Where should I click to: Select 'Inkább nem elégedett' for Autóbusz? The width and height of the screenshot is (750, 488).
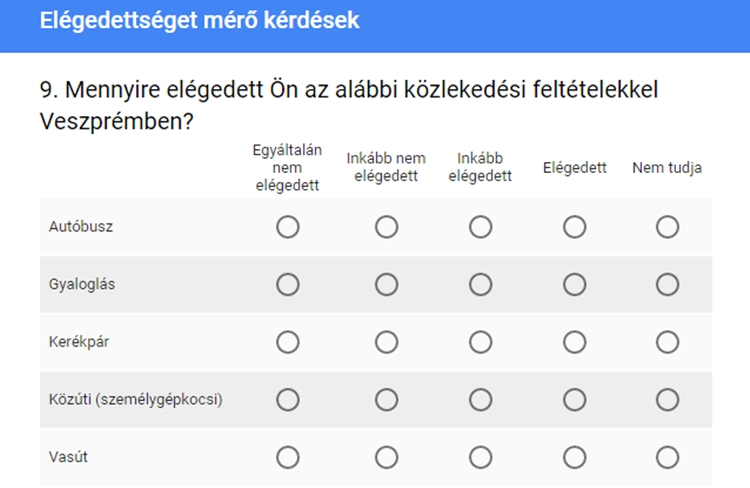(386, 227)
